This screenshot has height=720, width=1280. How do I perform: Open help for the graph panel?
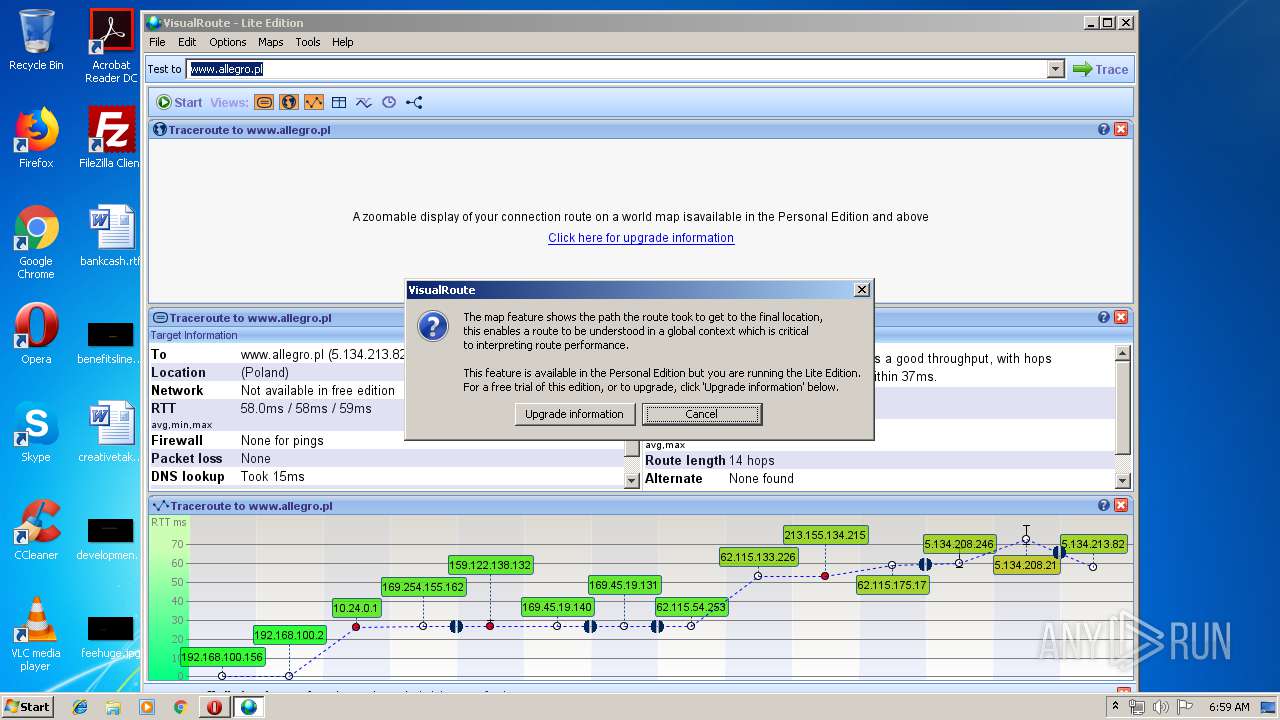[1104, 506]
